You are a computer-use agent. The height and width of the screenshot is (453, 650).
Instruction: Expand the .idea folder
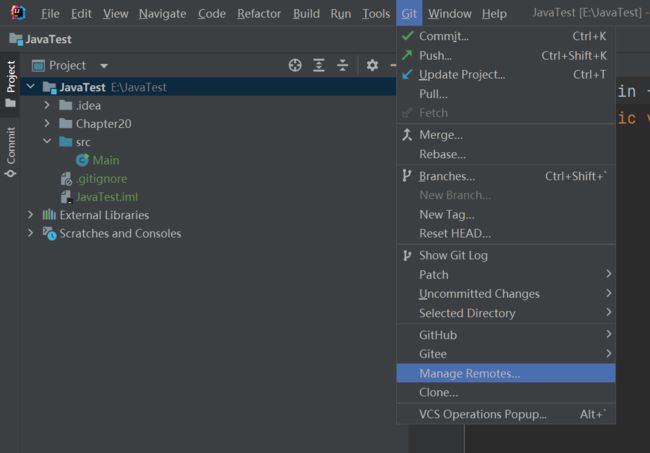click(47, 105)
